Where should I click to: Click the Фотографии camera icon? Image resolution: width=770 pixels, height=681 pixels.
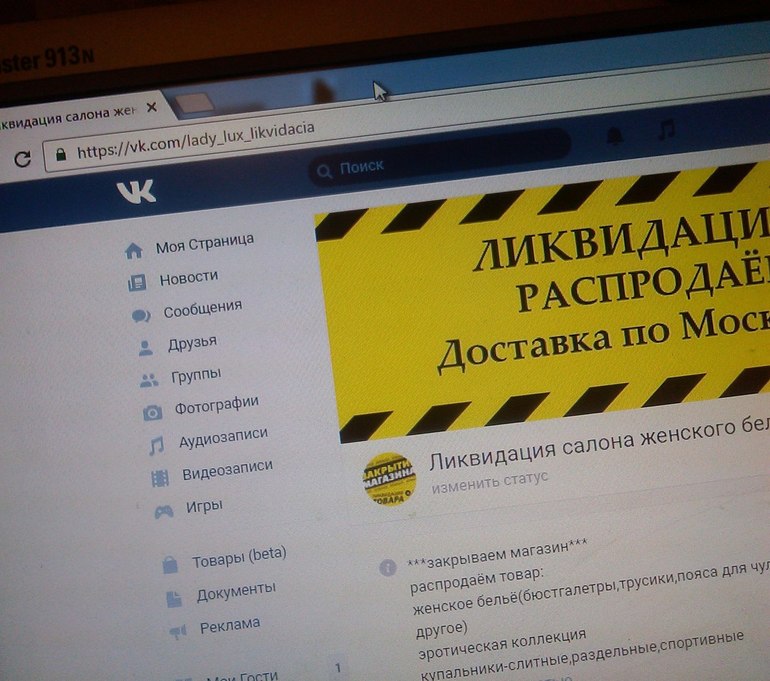tap(152, 412)
